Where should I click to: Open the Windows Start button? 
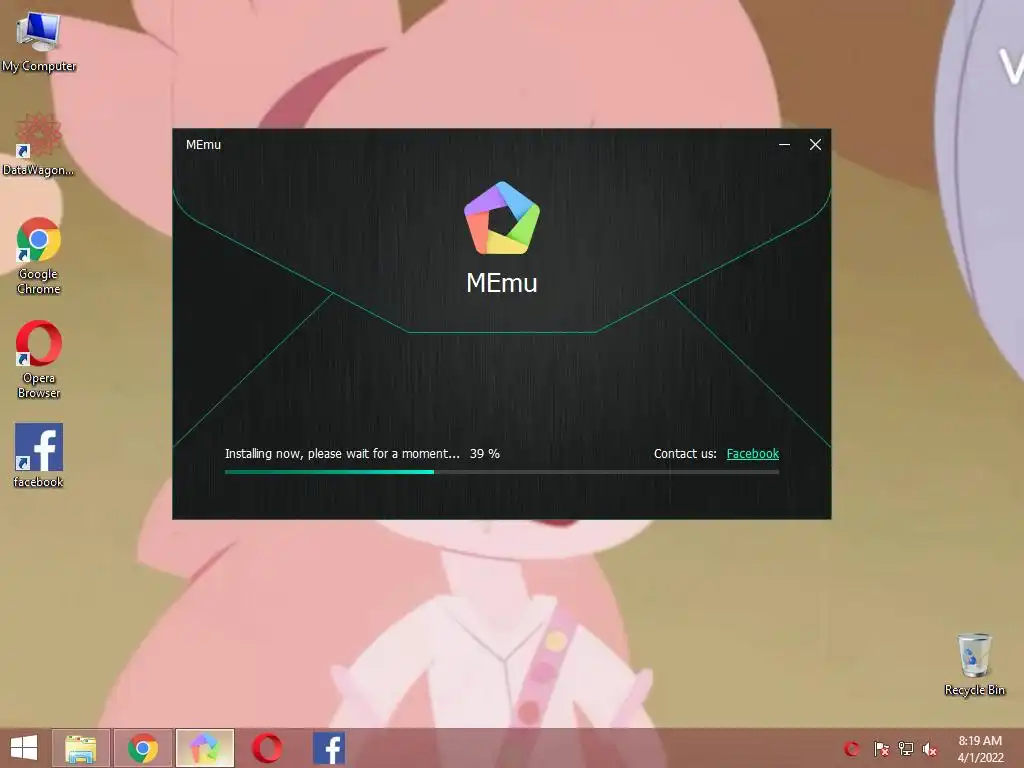[24, 748]
